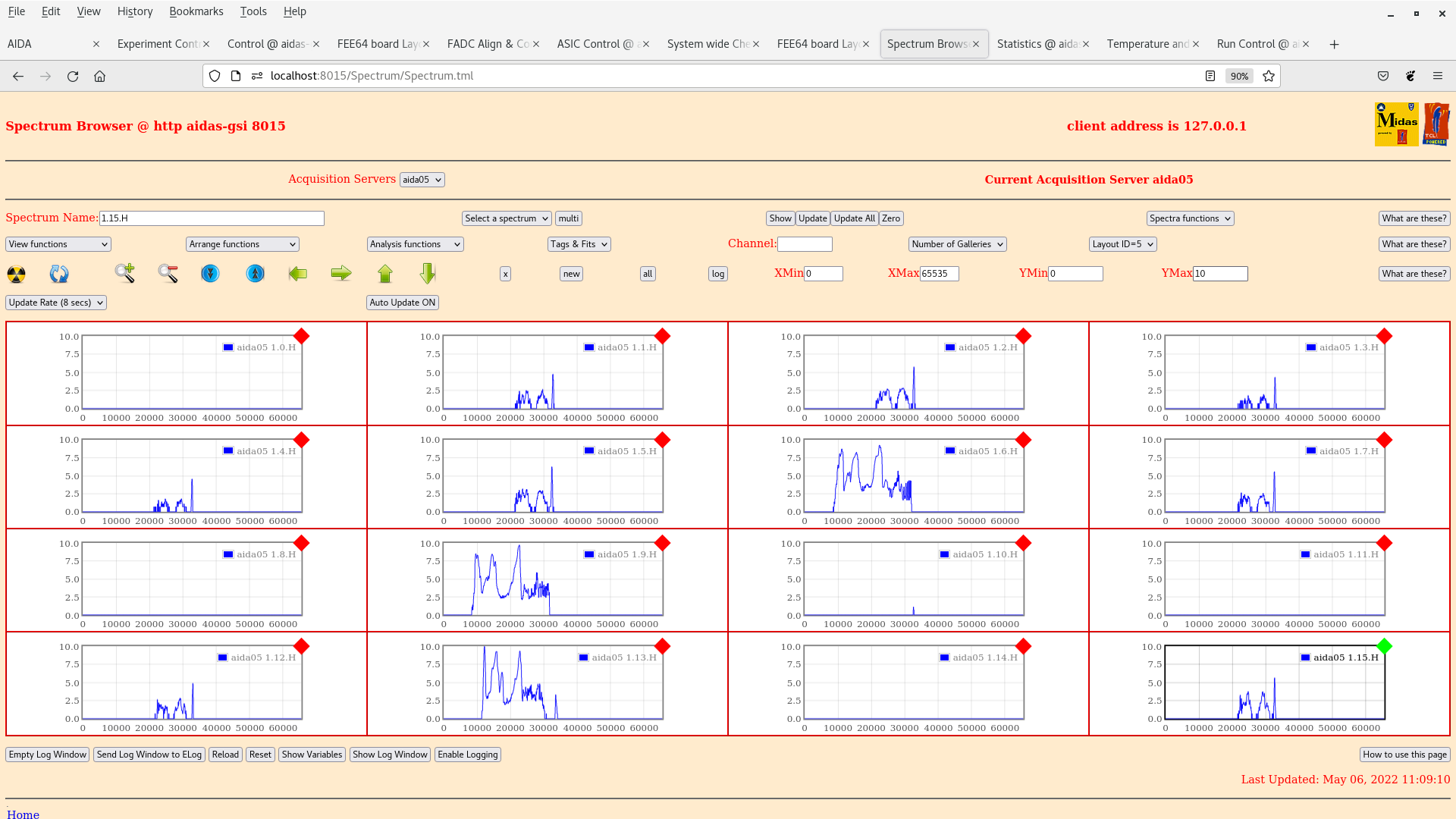Click the green up arrow icon
The width and height of the screenshot is (1456, 819).
(x=385, y=273)
